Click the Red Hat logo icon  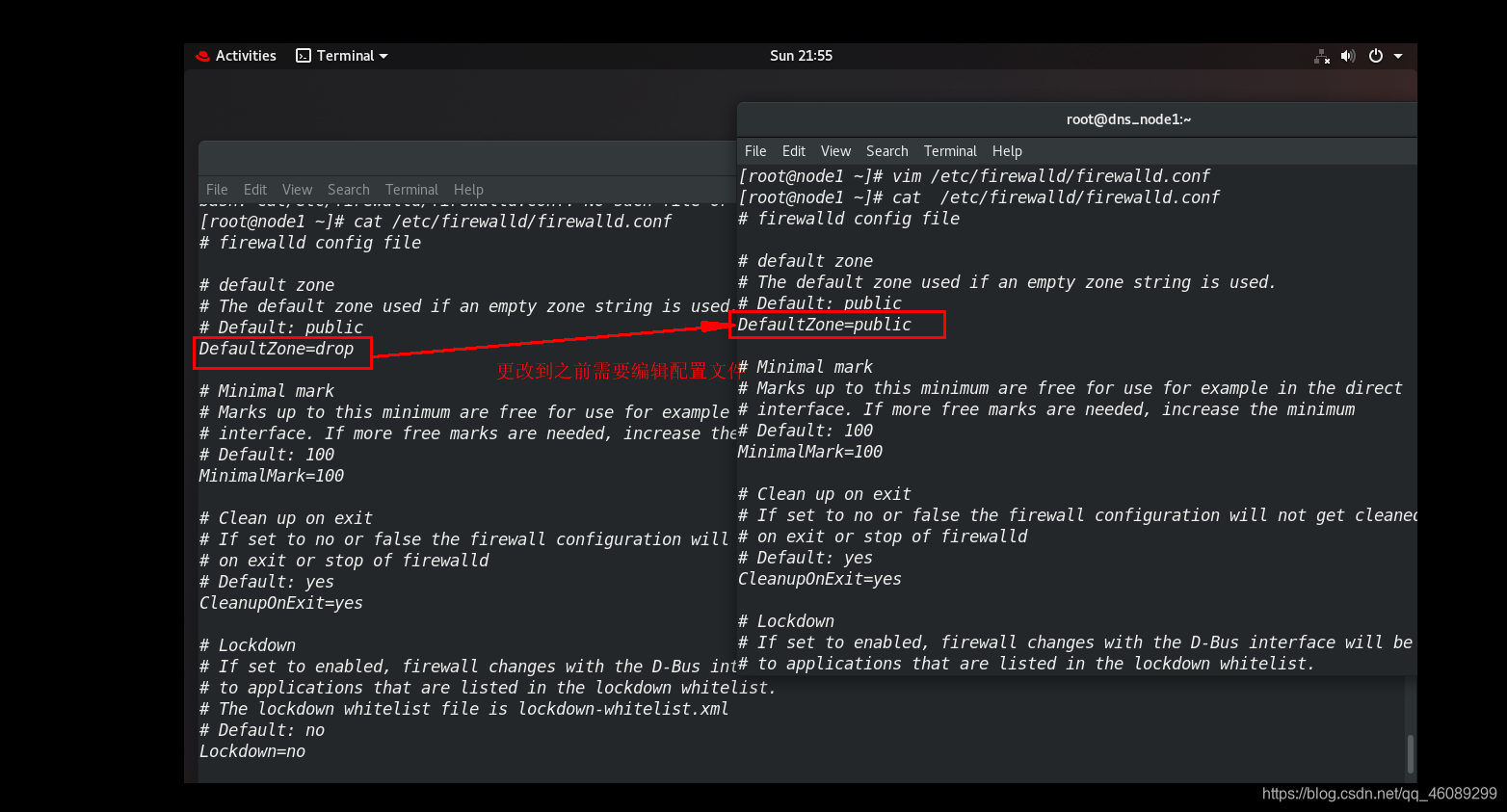click(202, 56)
